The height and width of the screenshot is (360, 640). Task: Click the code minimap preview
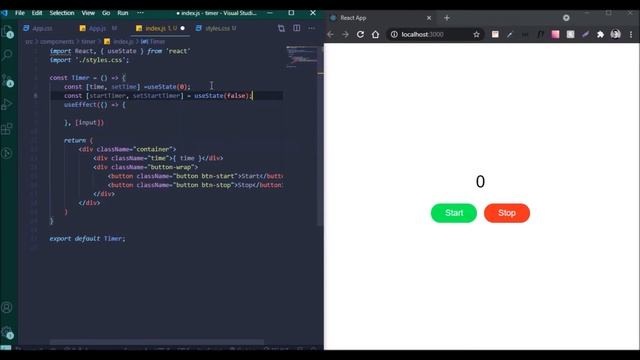[302, 56]
